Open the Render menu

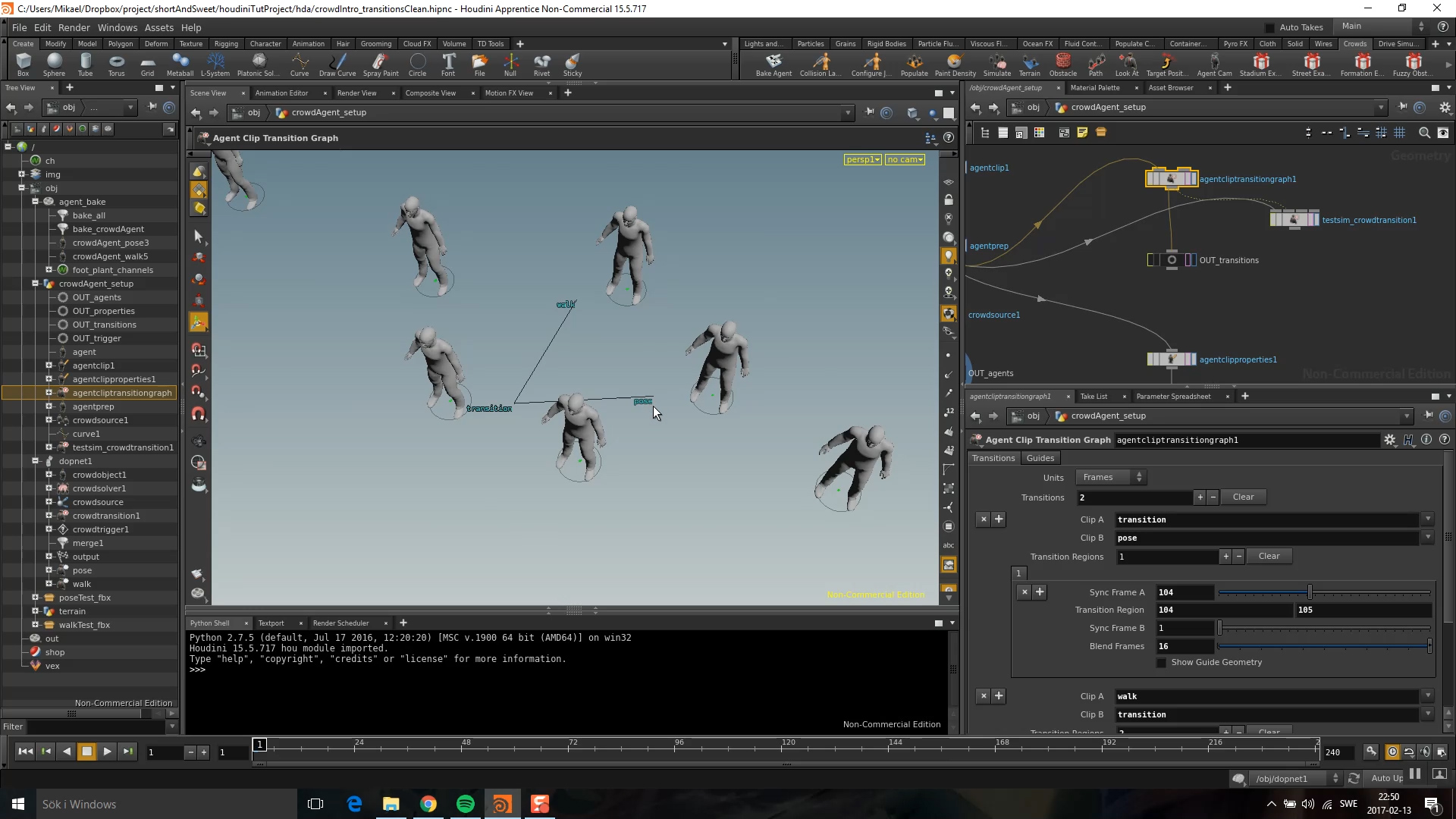(x=74, y=27)
